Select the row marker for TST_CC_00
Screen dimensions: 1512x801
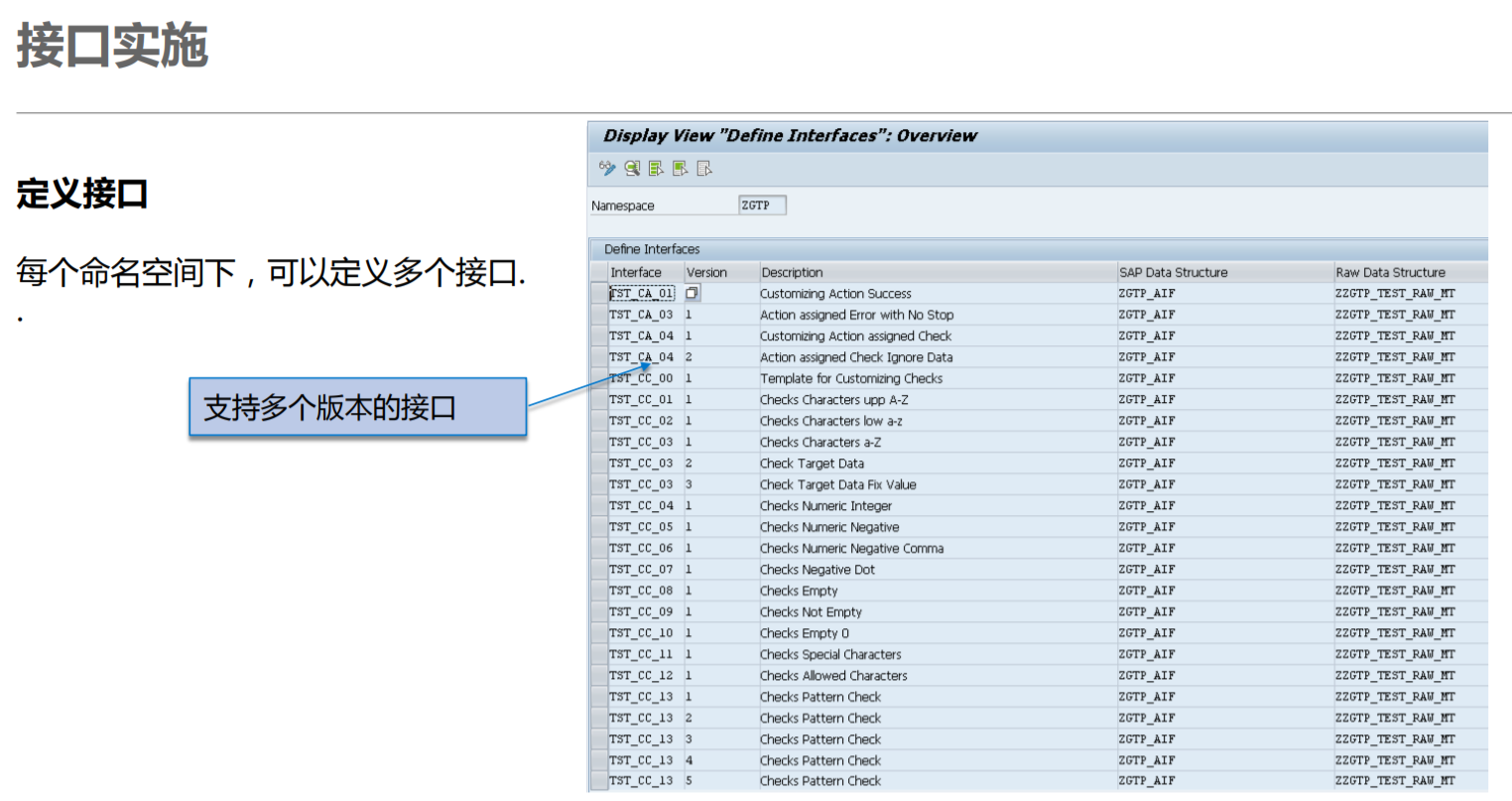(600, 378)
